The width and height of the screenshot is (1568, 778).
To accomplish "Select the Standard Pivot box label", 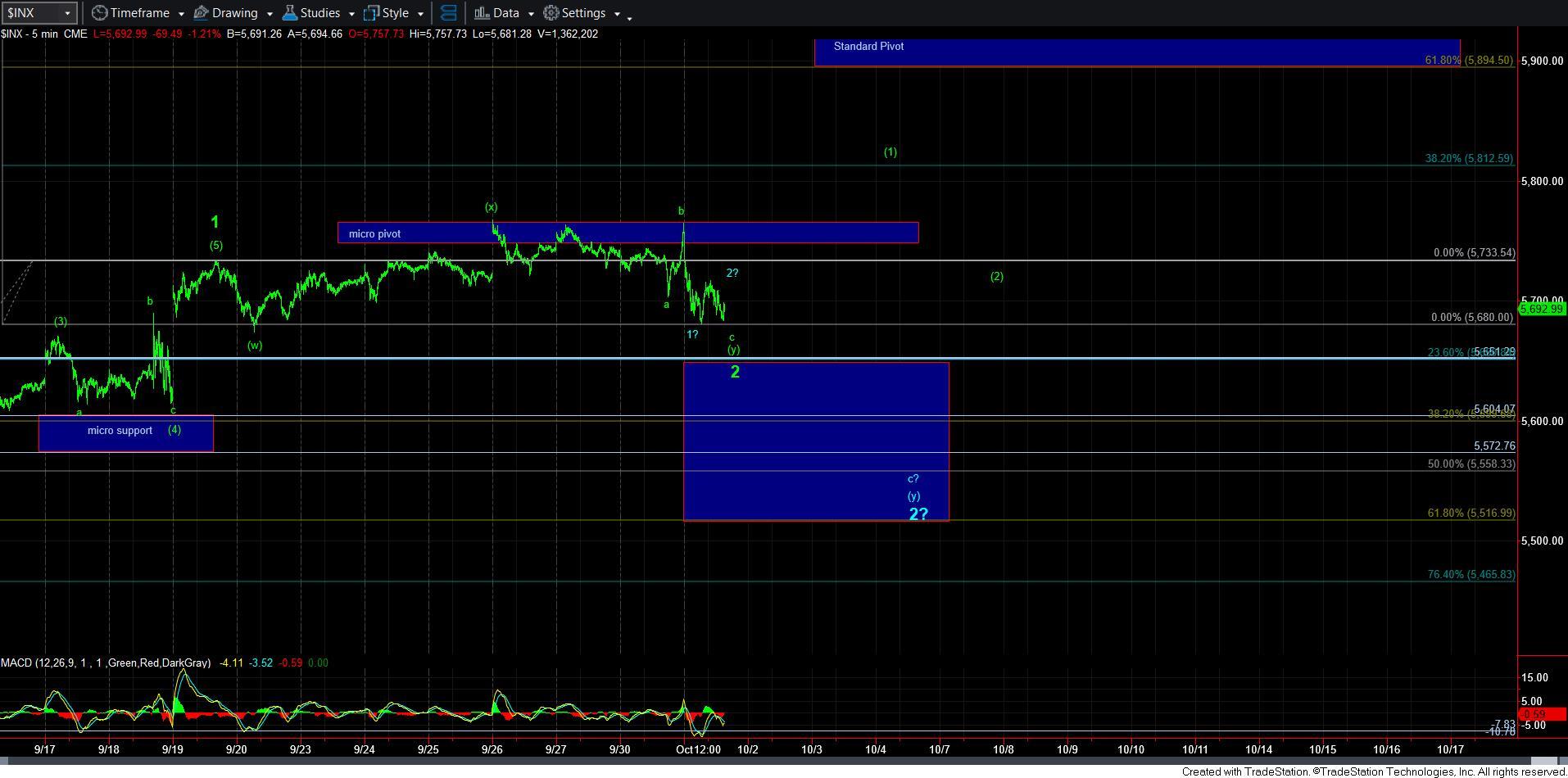I will pyautogui.click(x=868, y=47).
